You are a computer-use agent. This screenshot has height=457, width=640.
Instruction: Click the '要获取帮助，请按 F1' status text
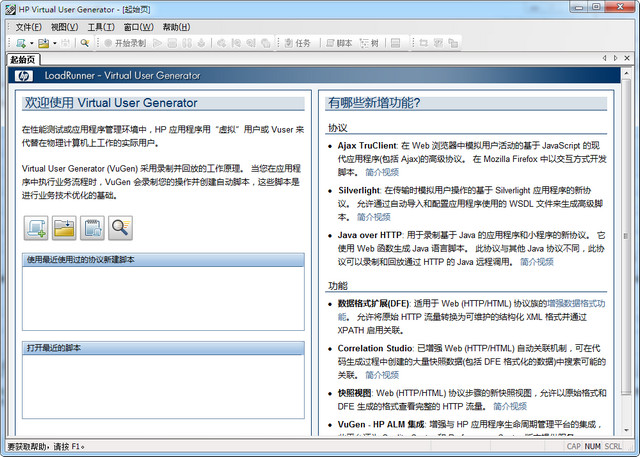coord(46,446)
